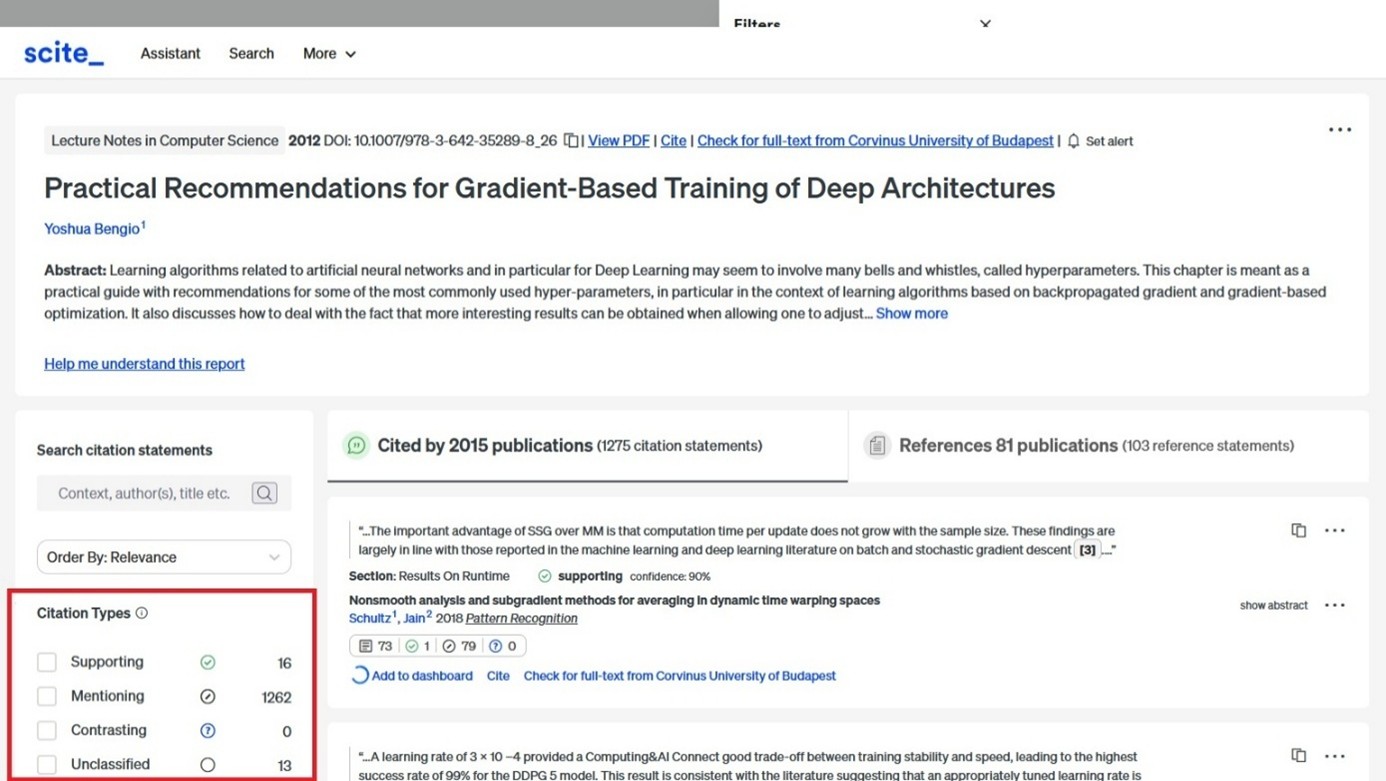Open the Order By: Relevance dropdown
Screen dimensions: 1386x781
[x=164, y=557]
